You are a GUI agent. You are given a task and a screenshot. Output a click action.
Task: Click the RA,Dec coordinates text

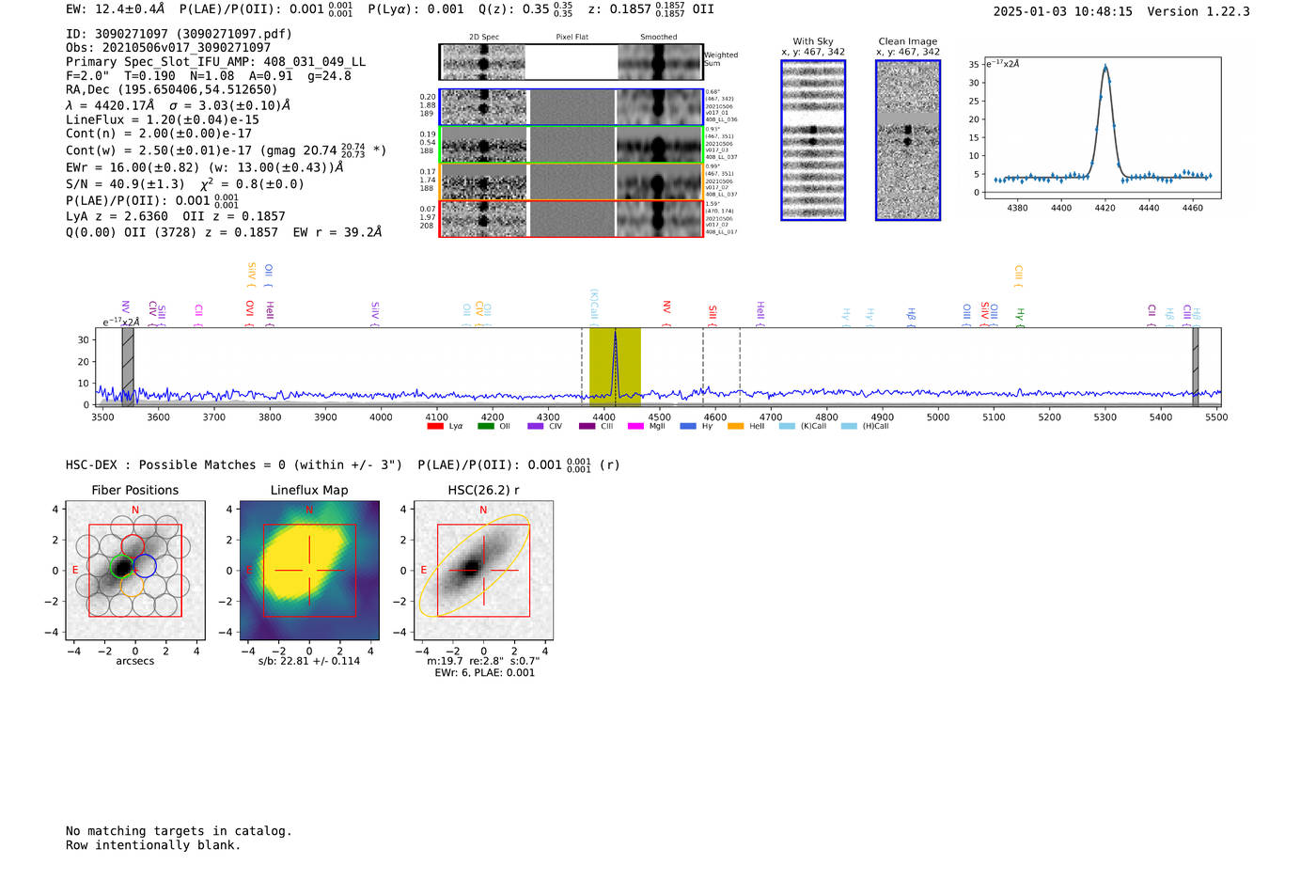point(172,90)
